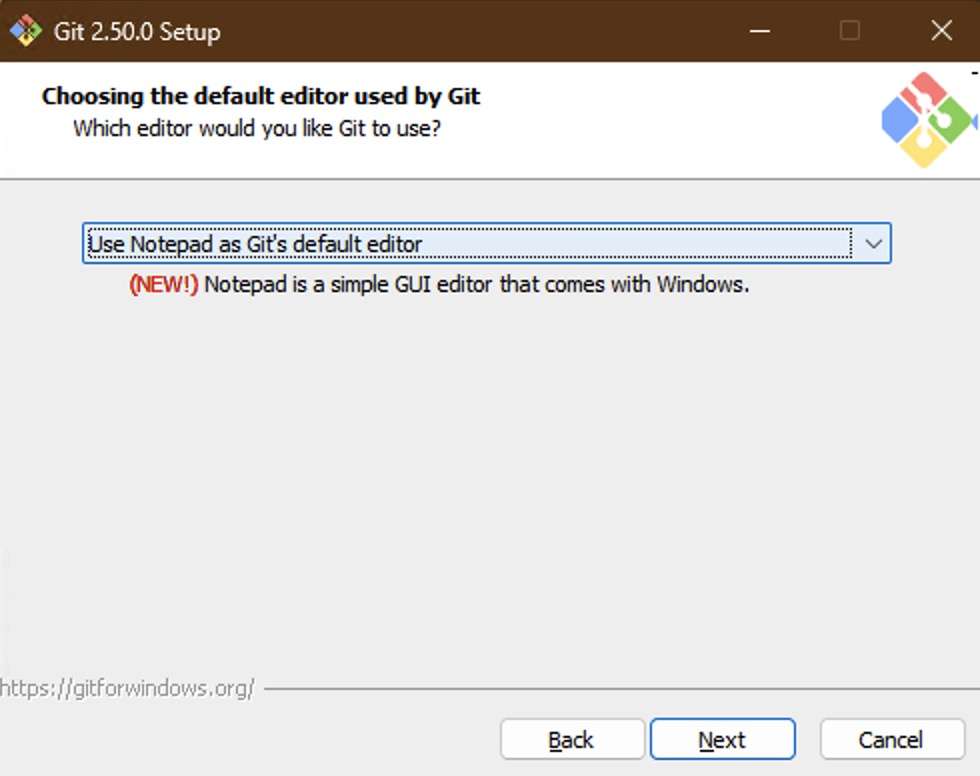The height and width of the screenshot is (776, 980).
Task: Minimize the Git Setup window
Action: [759, 31]
